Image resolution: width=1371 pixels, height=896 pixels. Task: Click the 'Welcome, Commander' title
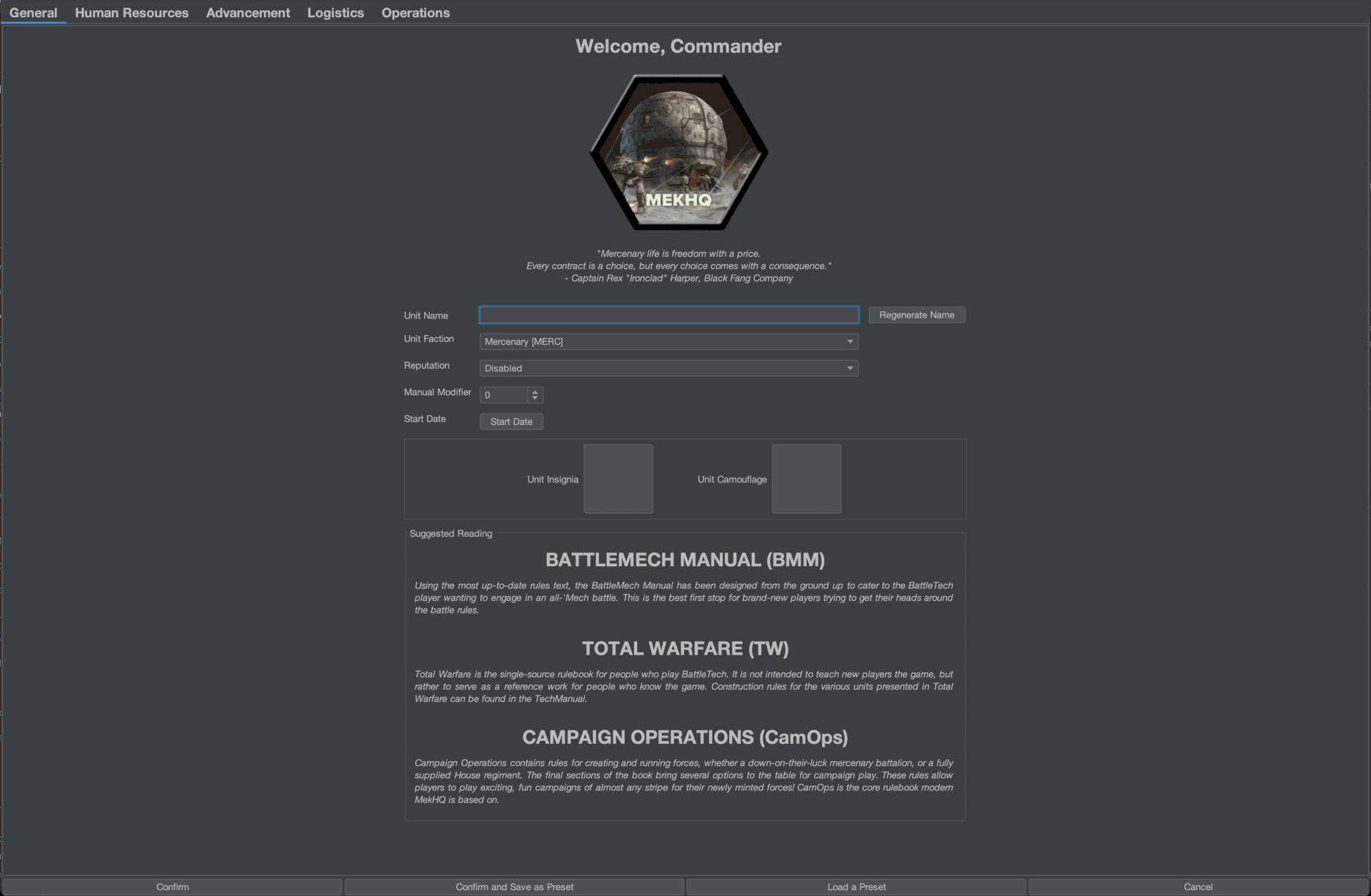[x=678, y=46]
